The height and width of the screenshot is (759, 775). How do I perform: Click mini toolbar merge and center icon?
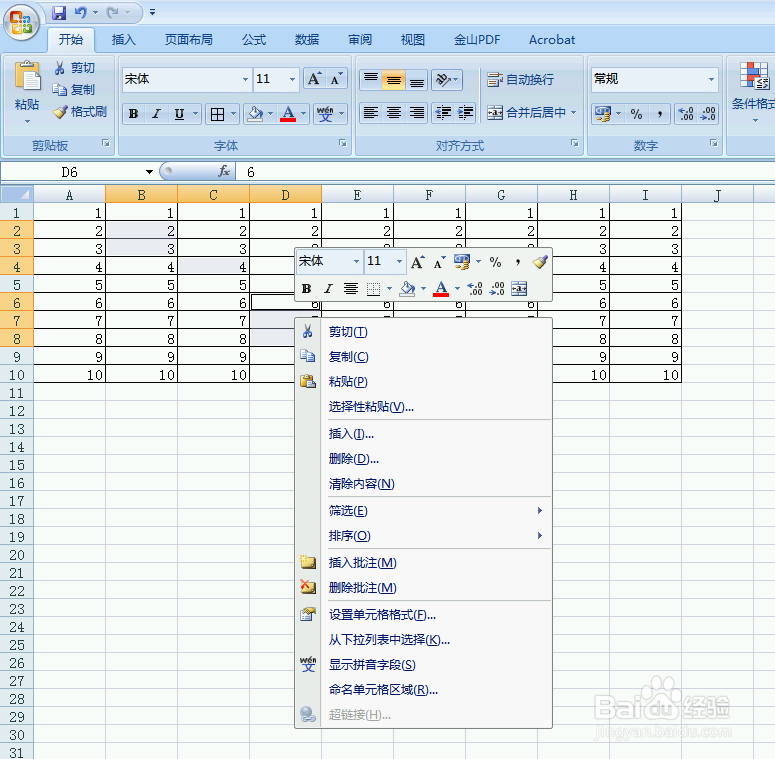click(519, 288)
